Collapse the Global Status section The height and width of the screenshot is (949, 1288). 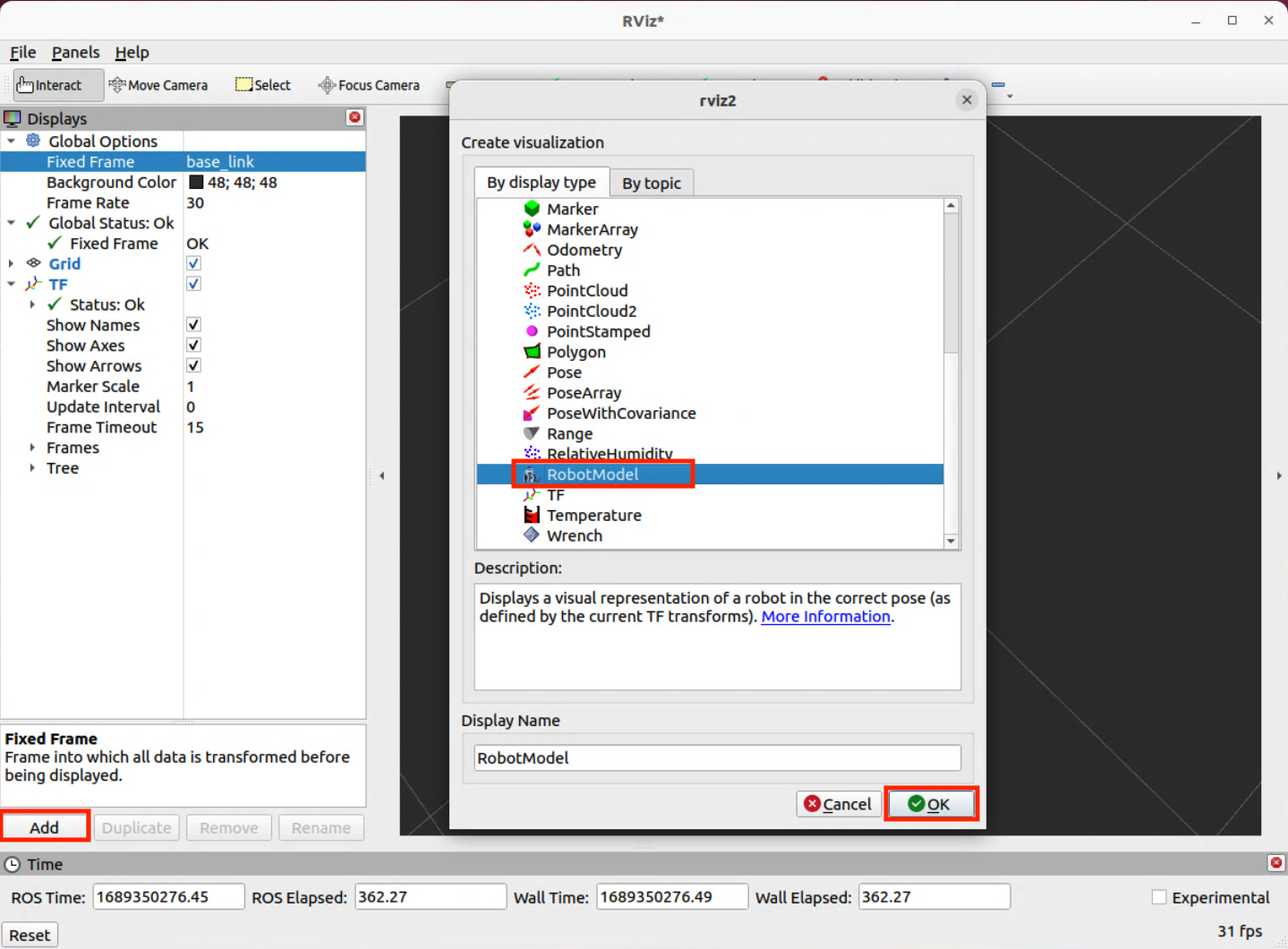coord(11,223)
